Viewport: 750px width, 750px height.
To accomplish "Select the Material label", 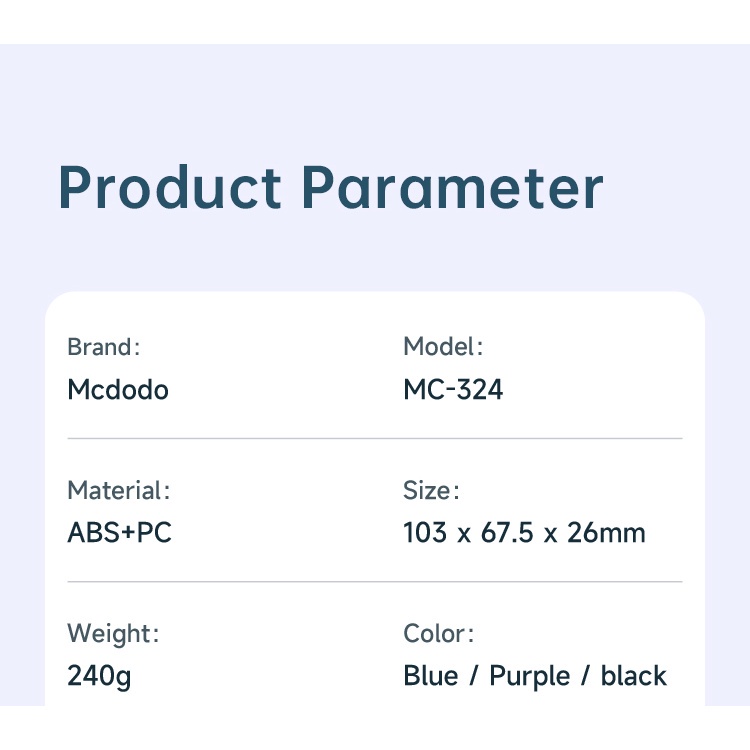I will (119, 490).
